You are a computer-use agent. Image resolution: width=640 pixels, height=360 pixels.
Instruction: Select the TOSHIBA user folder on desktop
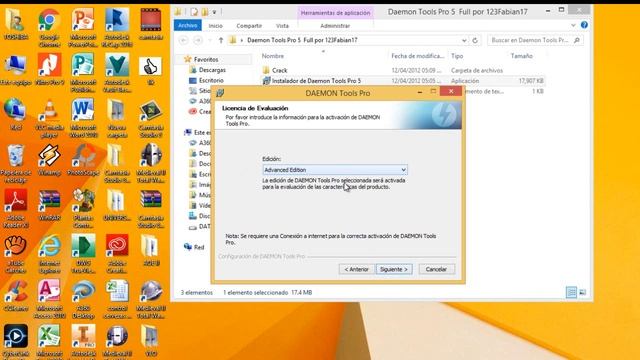(16, 24)
